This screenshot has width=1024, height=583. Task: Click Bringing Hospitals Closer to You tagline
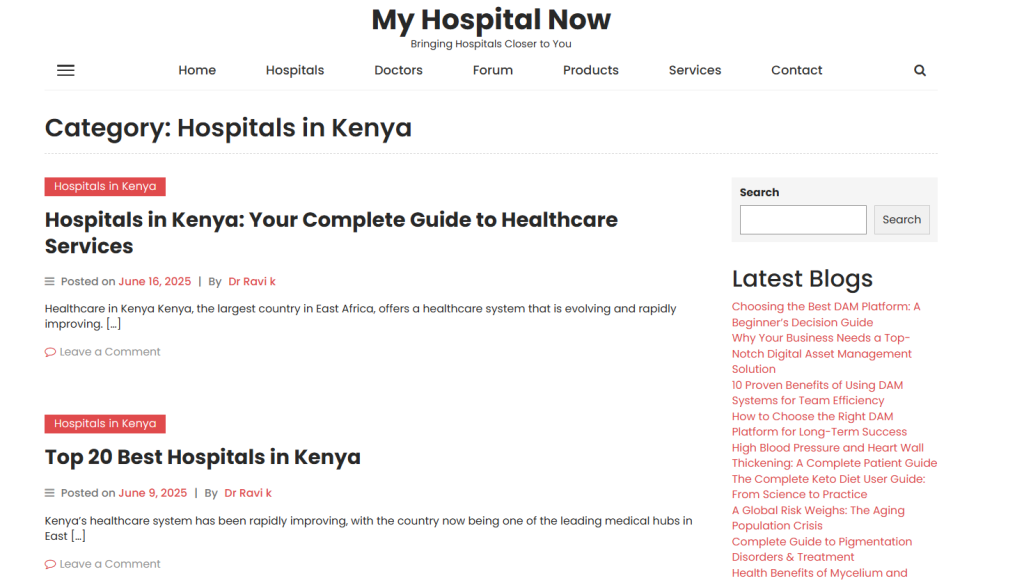(491, 44)
